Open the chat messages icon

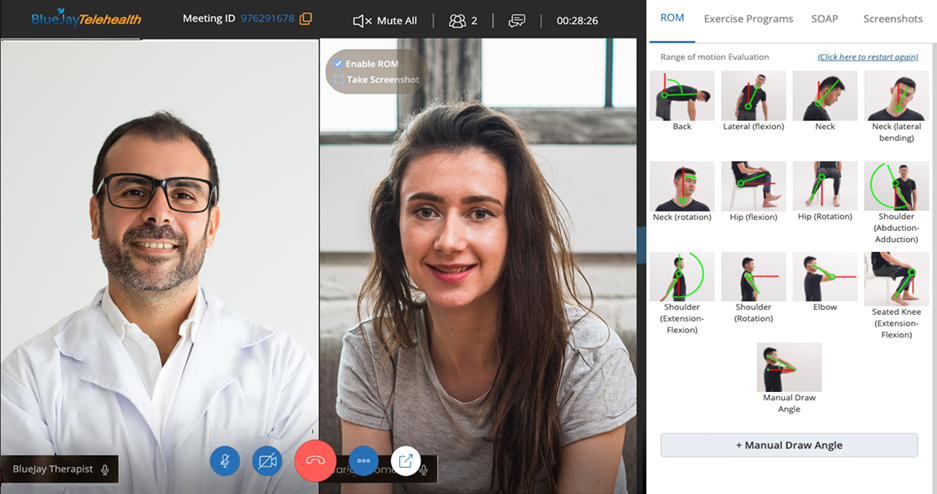coord(517,21)
